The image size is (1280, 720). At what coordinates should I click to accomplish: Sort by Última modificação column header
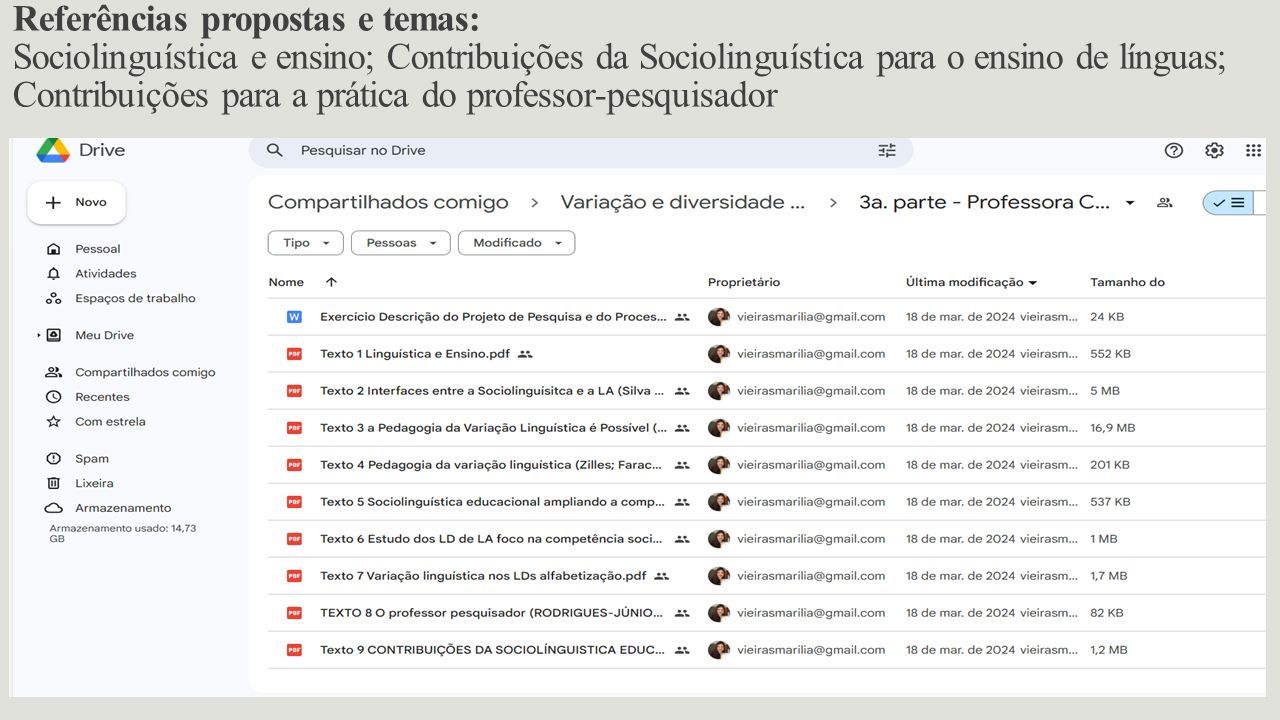coord(971,282)
